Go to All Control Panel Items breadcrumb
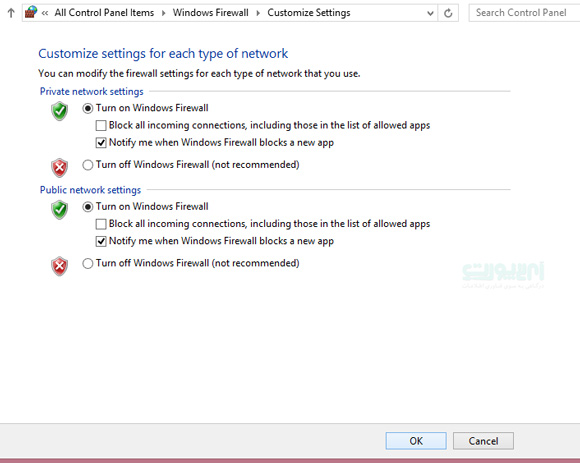 click(104, 13)
